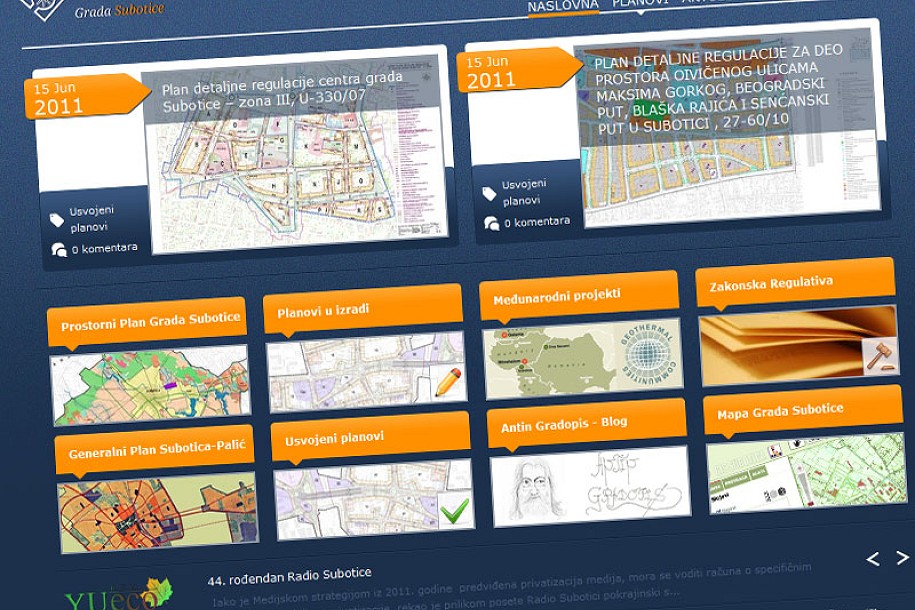
Task: Open Usvojeni planovi category of Maksima Gorkog post
Action: pyautogui.click(x=523, y=193)
